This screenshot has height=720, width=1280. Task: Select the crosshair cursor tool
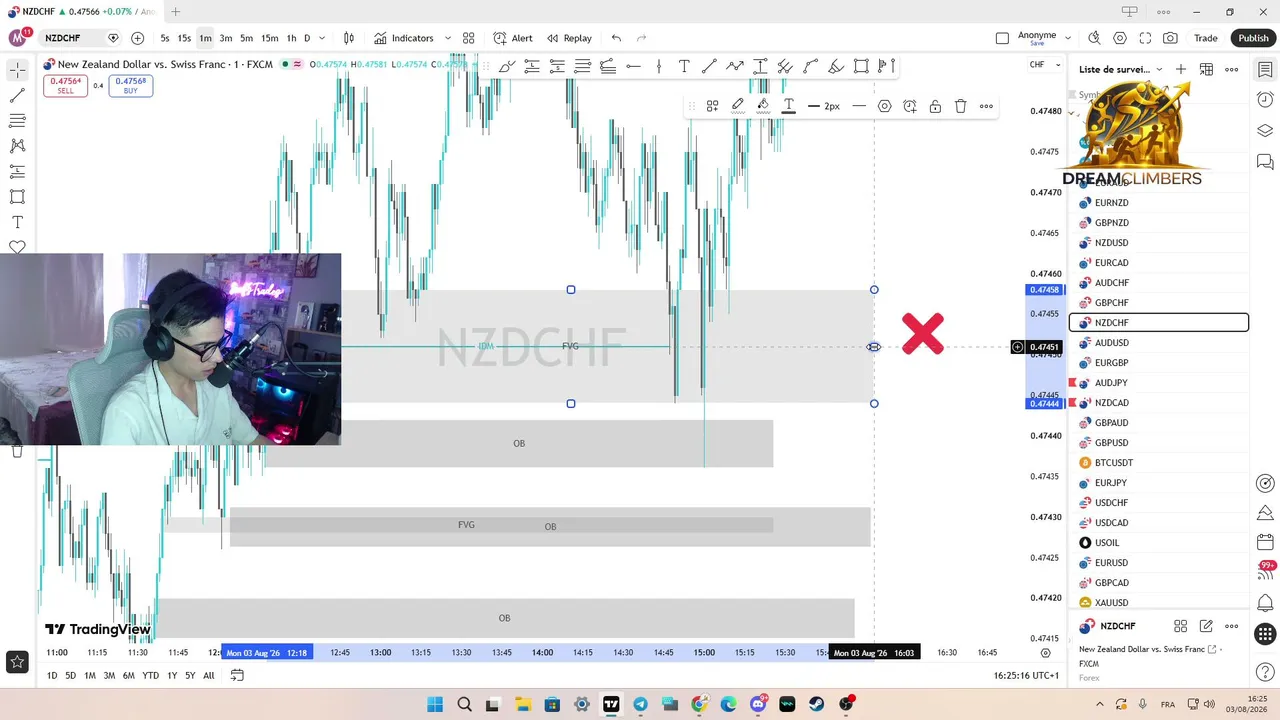click(x=17, y=70)
